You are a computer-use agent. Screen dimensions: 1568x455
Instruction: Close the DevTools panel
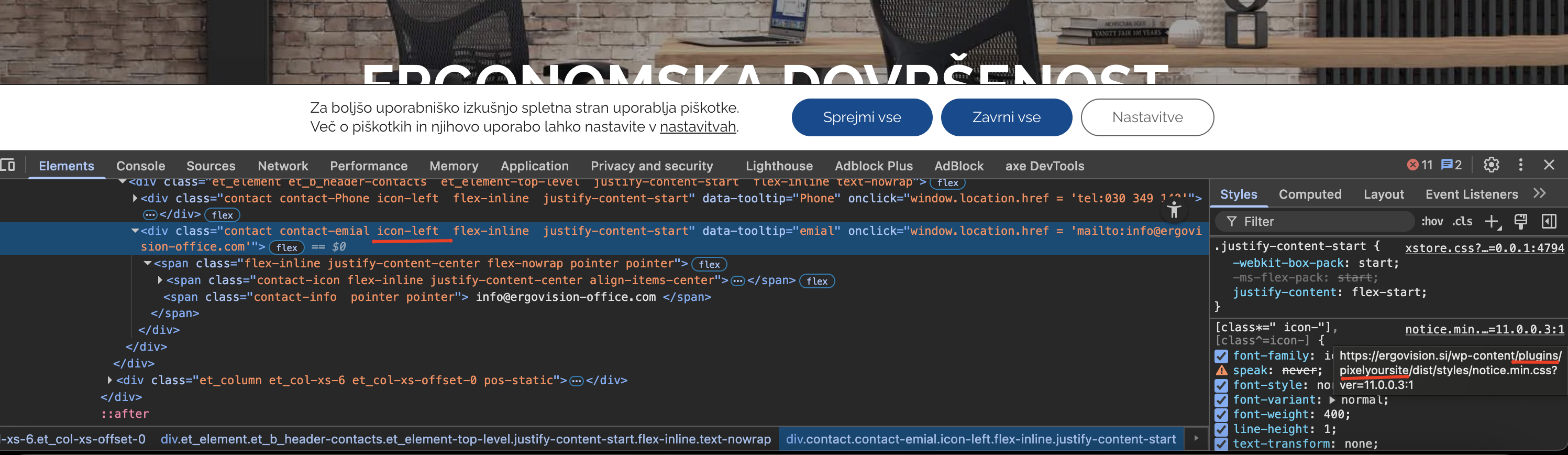tap(1549, 165)
